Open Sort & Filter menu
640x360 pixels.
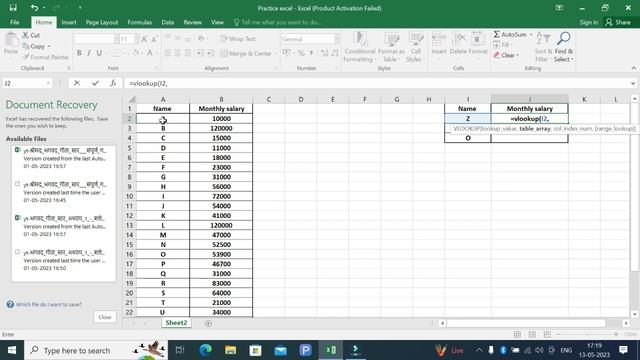542,47
